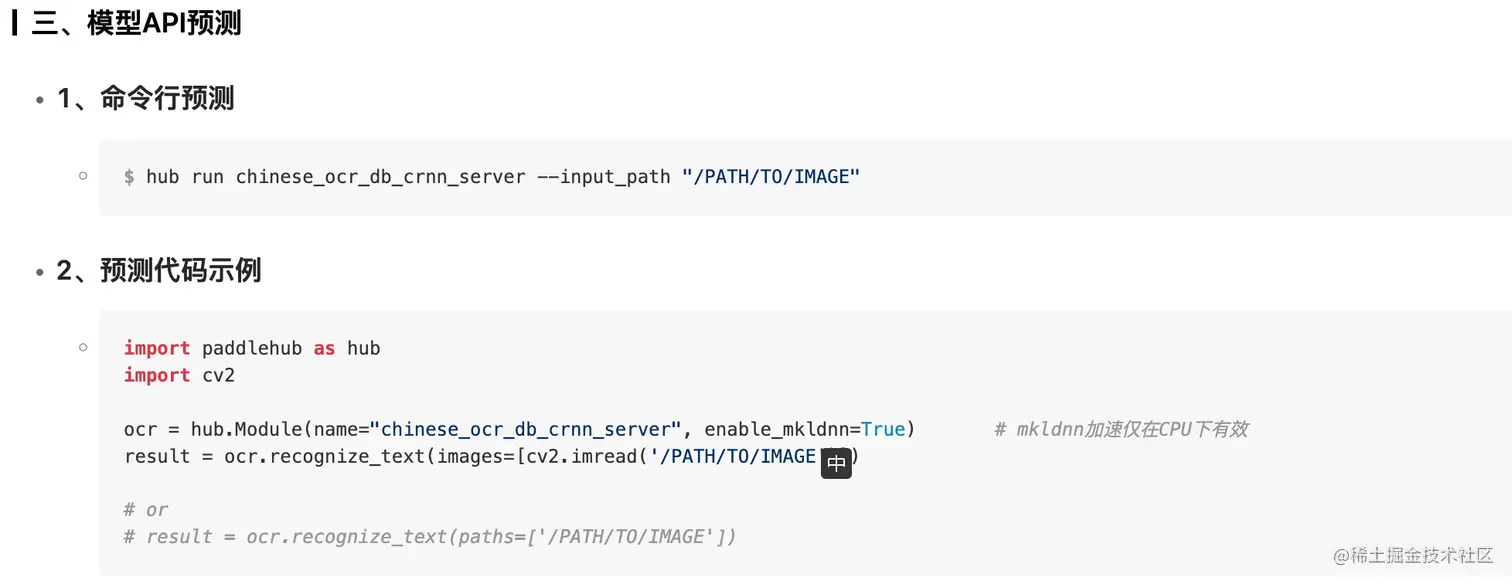Click the commented paths= recognize_text line

(430, 537)
